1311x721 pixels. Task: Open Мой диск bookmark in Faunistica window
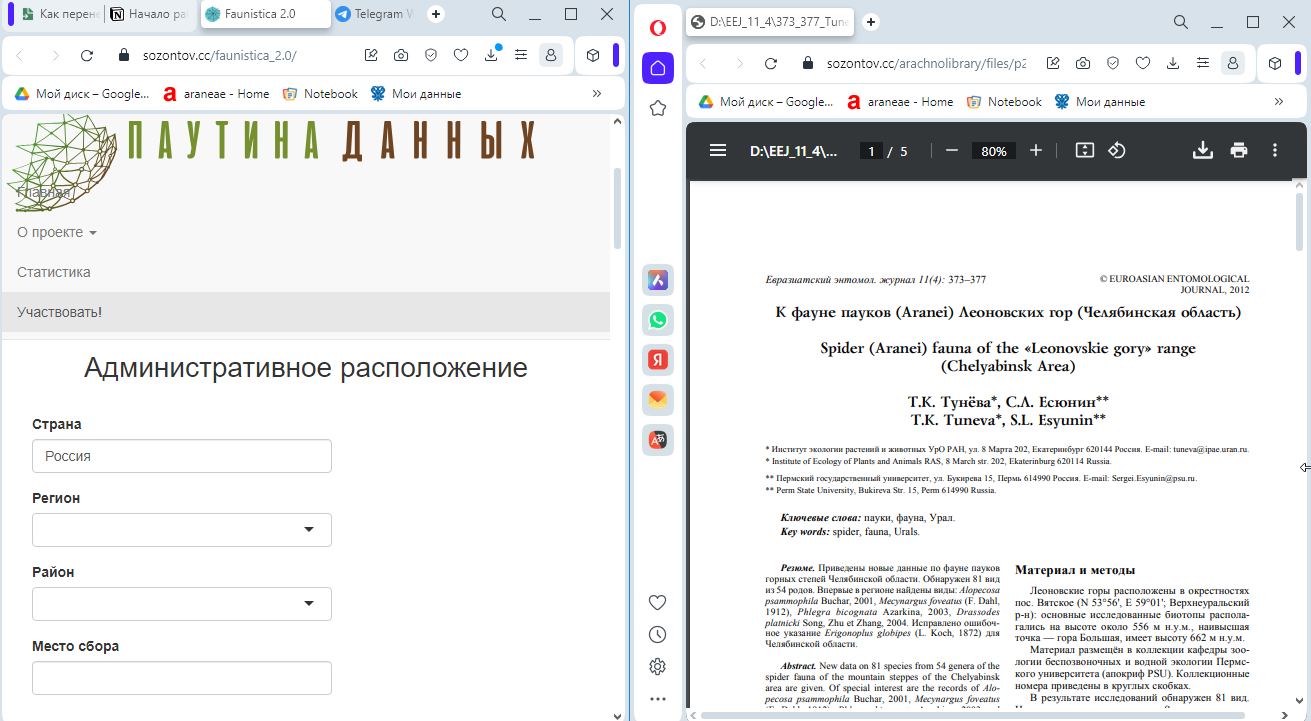82,93
